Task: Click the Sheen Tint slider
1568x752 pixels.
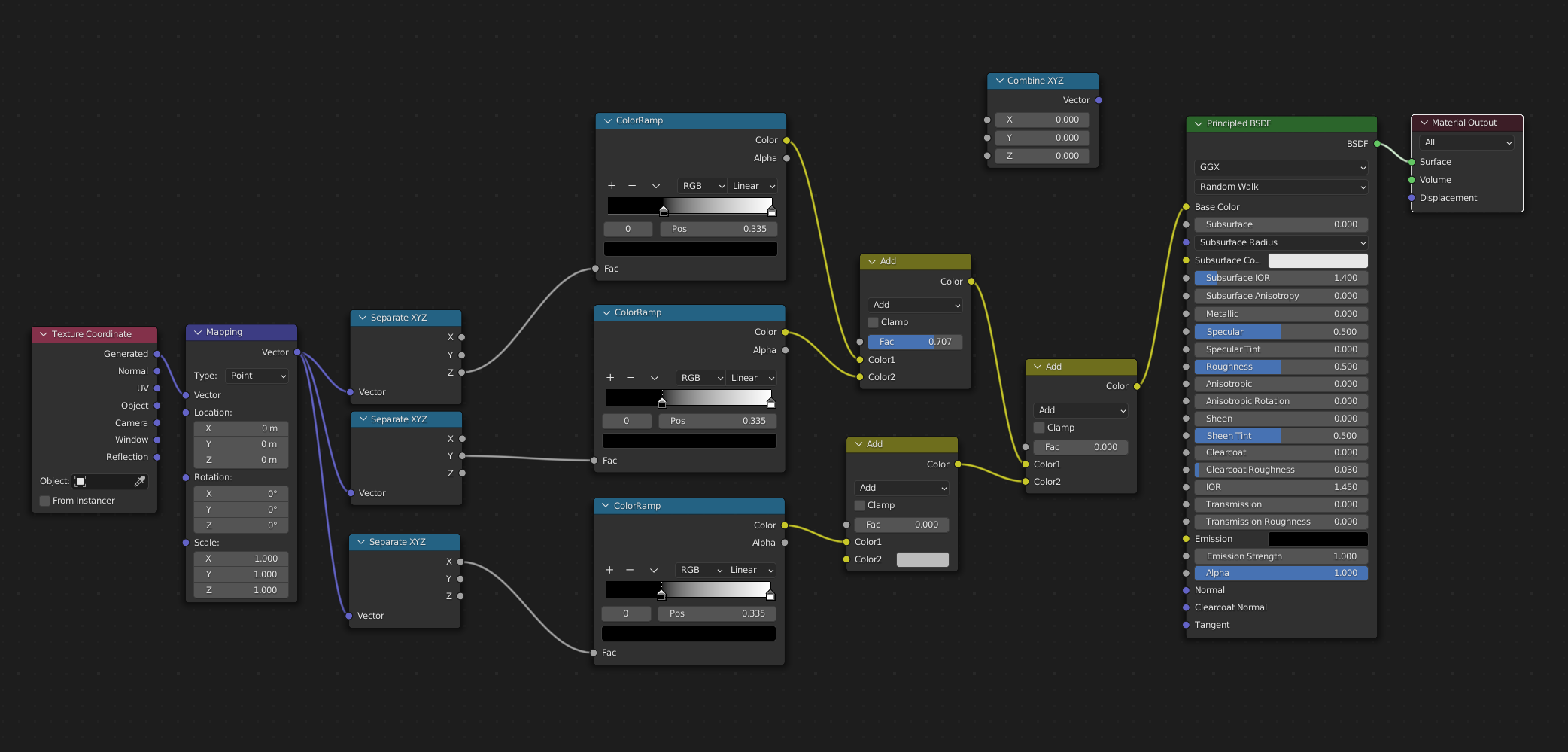Action: tap(1281, 436)
